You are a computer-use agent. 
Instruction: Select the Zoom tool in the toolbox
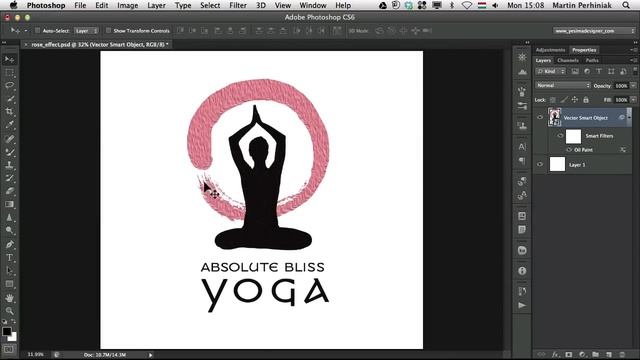point(9,311)
